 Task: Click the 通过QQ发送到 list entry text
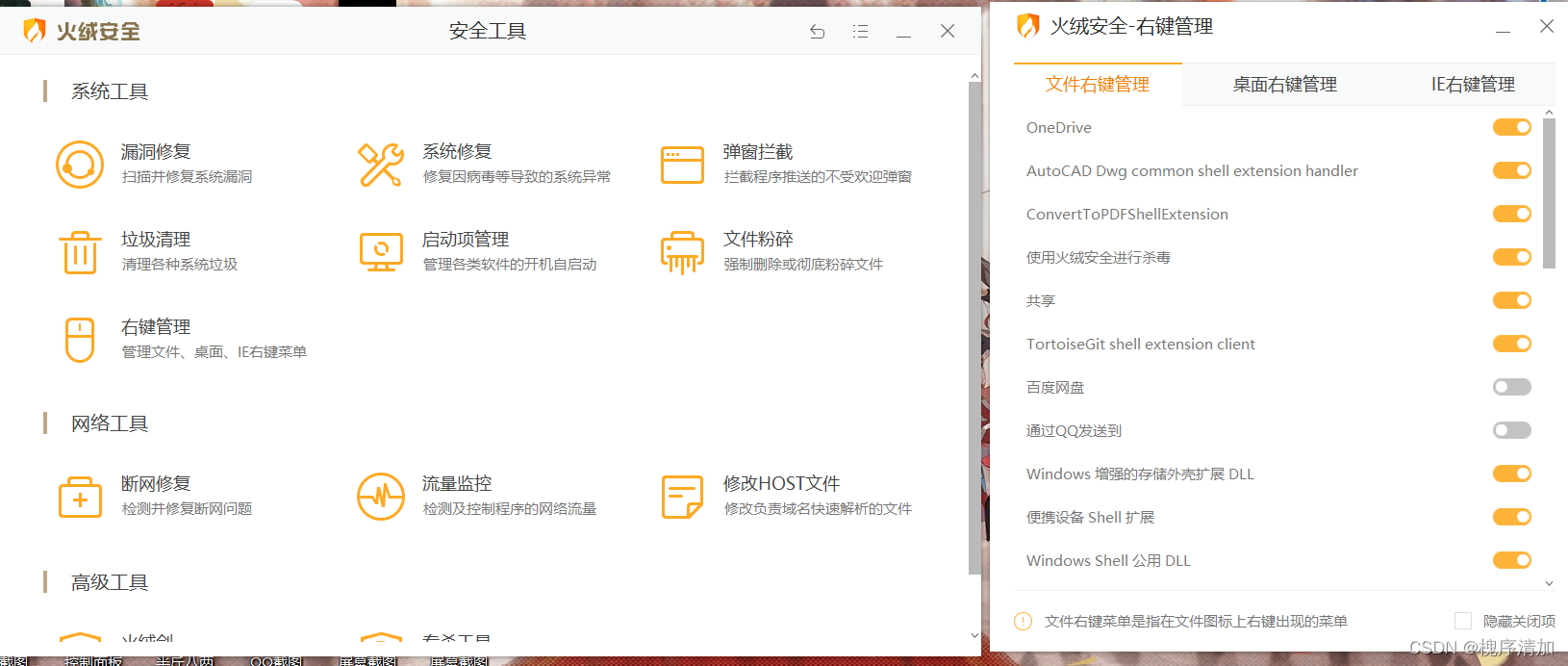pos(1074,430)
